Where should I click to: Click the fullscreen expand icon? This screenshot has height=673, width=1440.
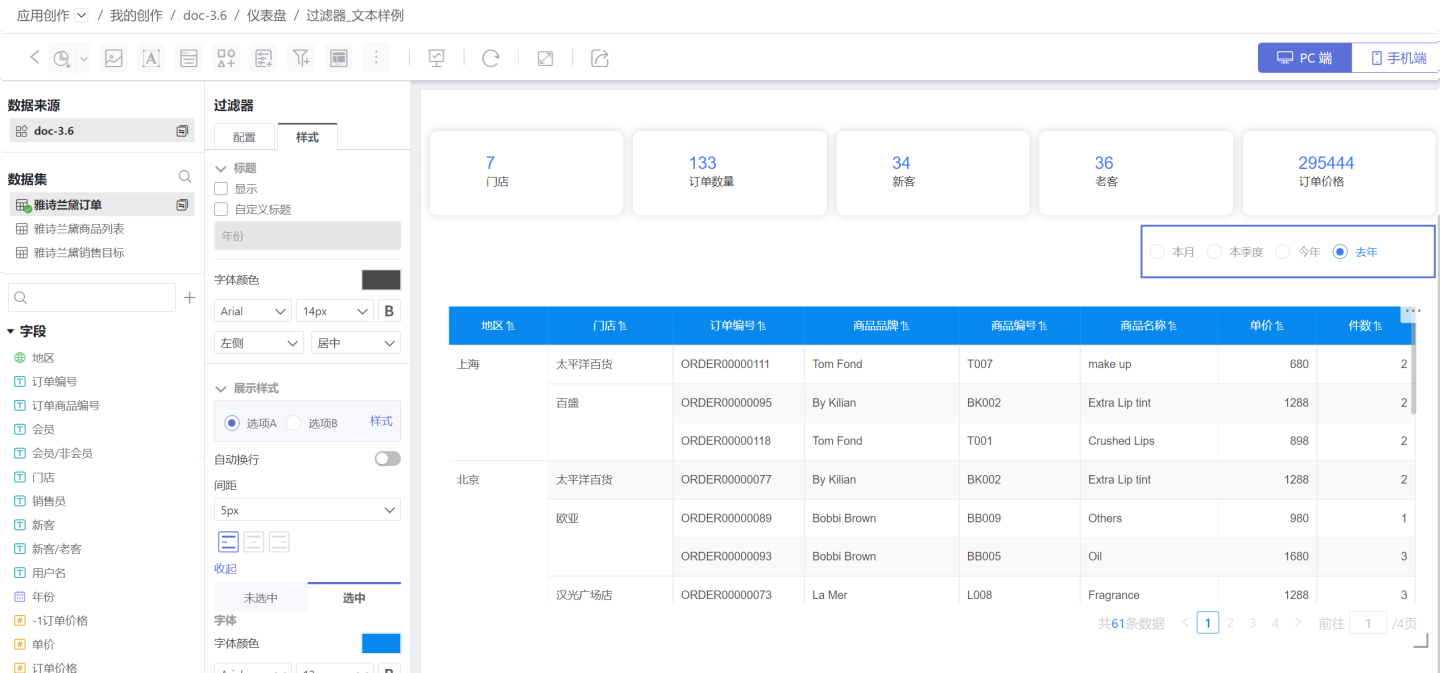pos(545,58)
